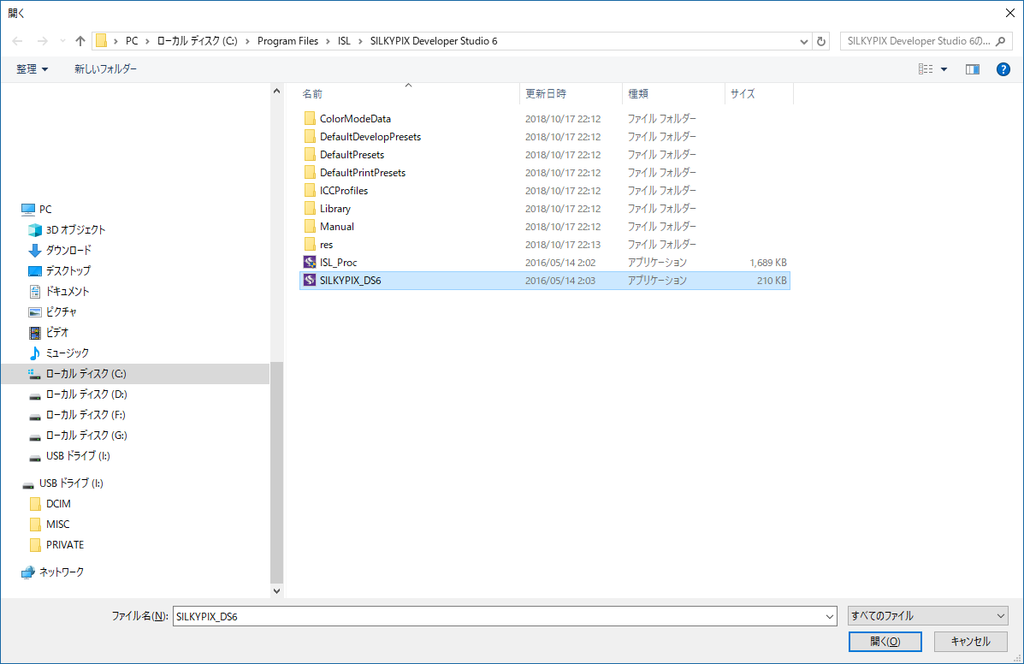Select the ISL_Proc application icon
The height and width of the screenshot is (664, 1024).
pos(310,262)
